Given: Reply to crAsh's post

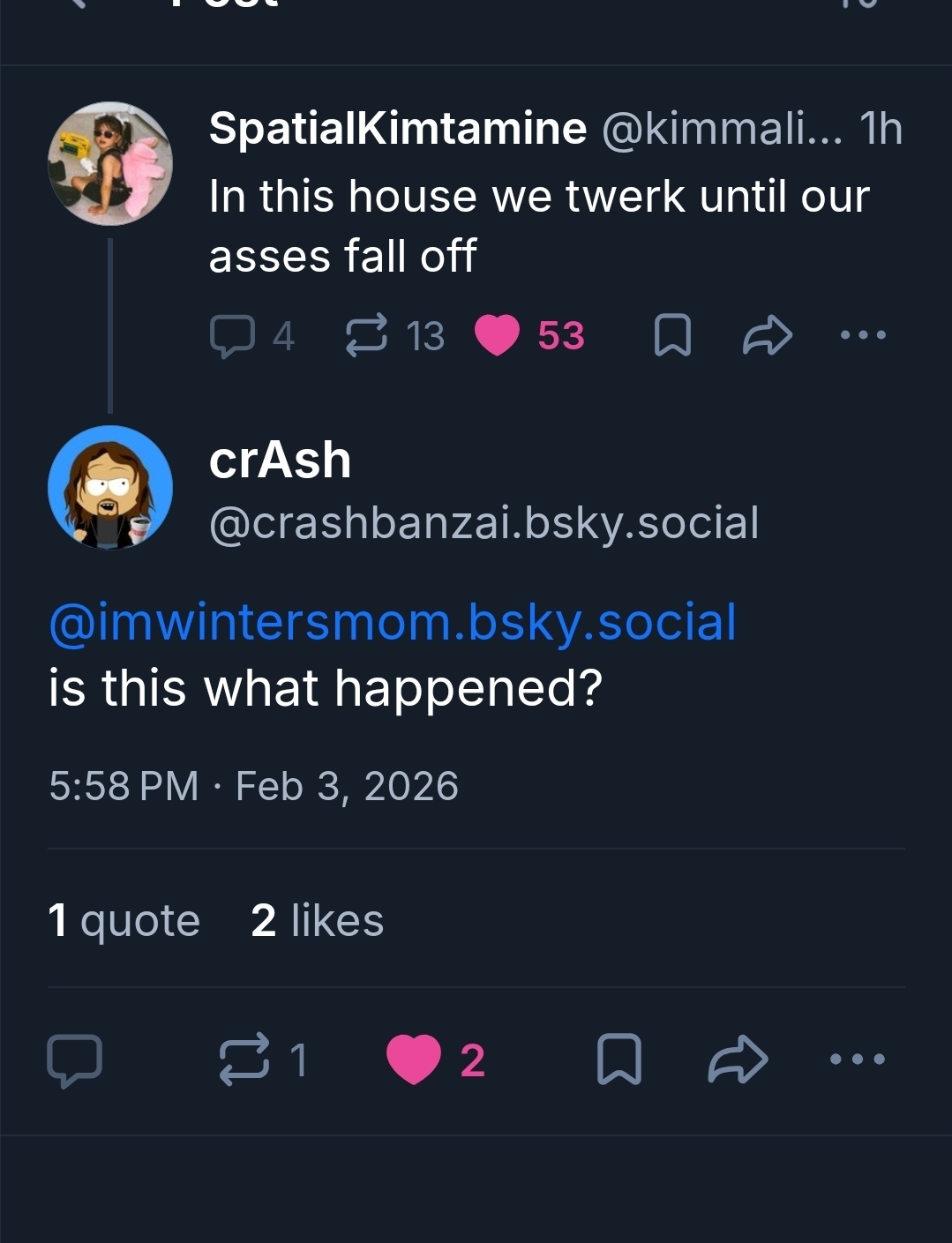Looking at the screenshot, I should (75, 1060).
